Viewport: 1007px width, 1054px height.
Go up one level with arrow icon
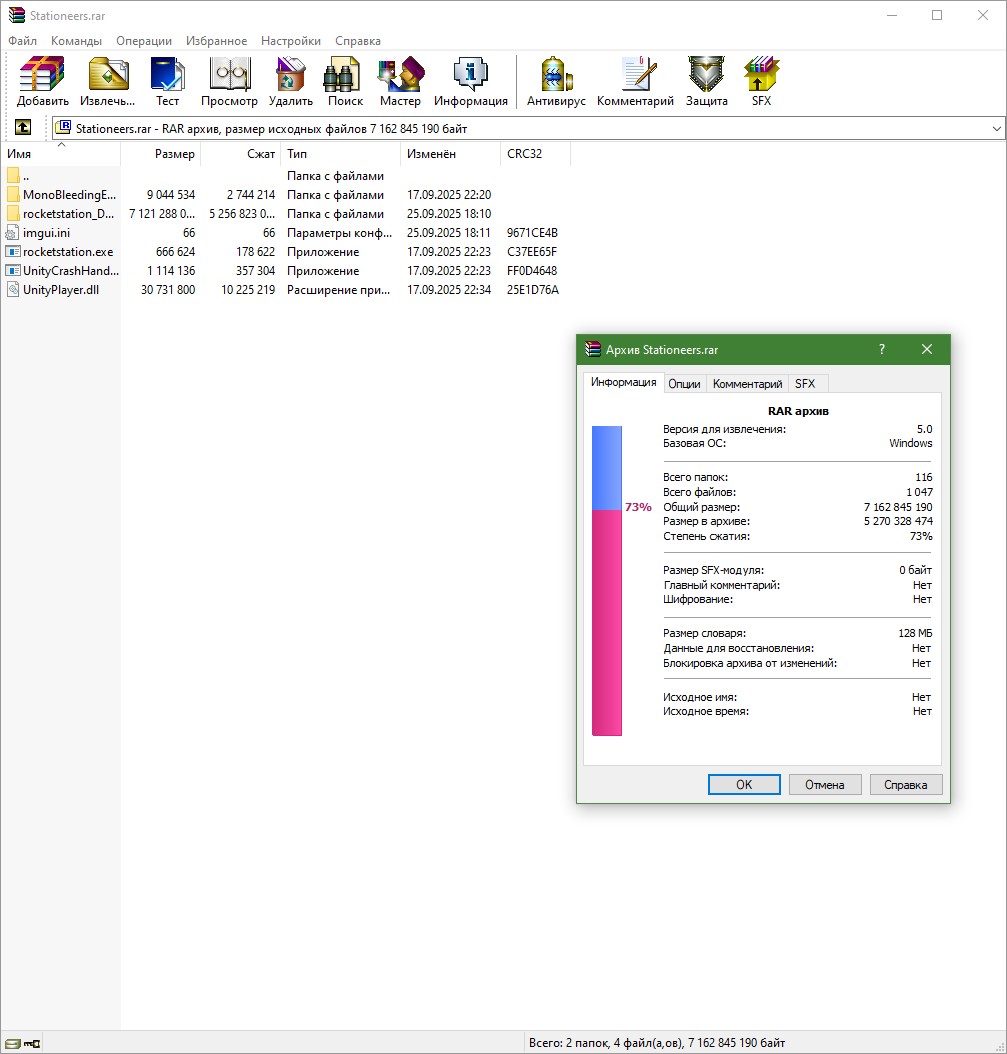coord(23,127)
